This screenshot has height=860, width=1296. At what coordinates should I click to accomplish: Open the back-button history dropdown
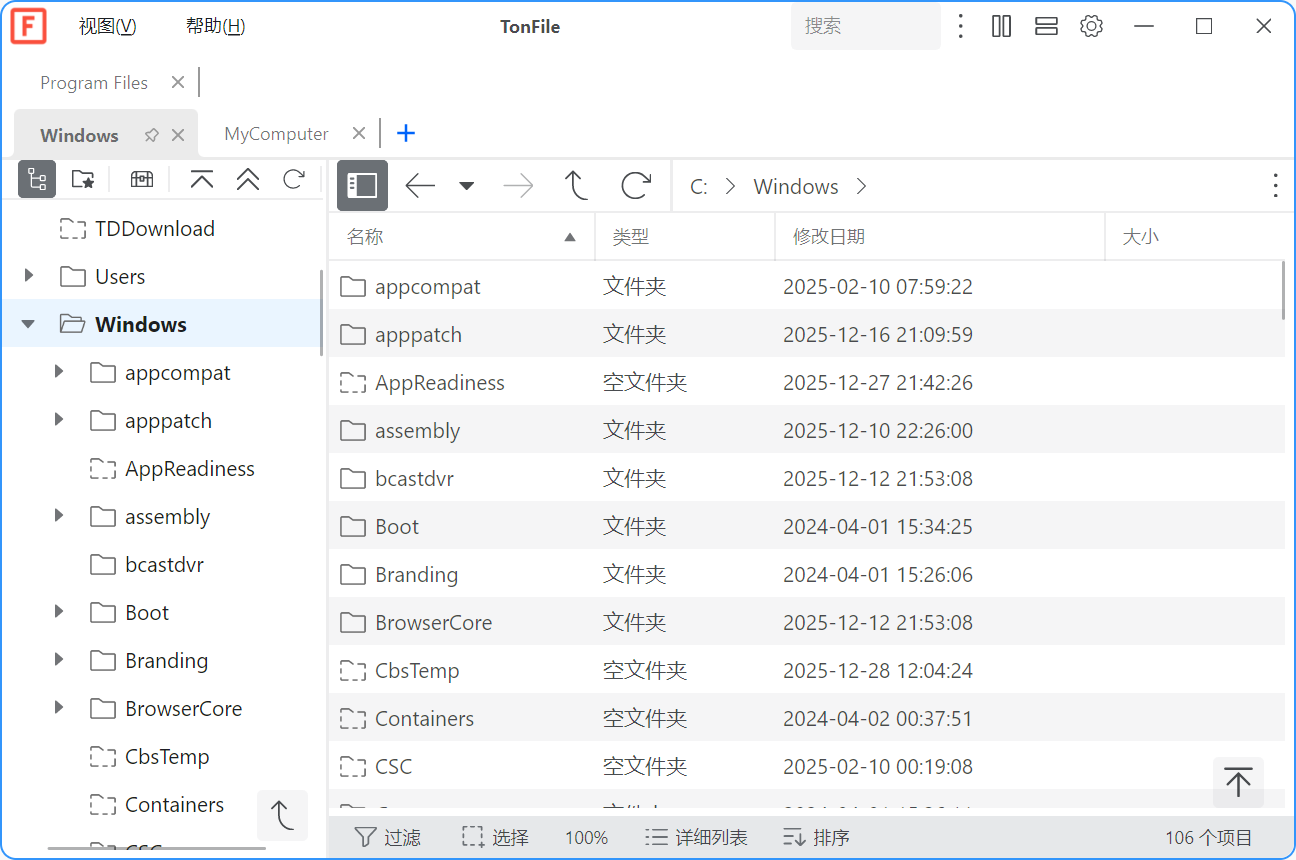(x=466, y=186)
